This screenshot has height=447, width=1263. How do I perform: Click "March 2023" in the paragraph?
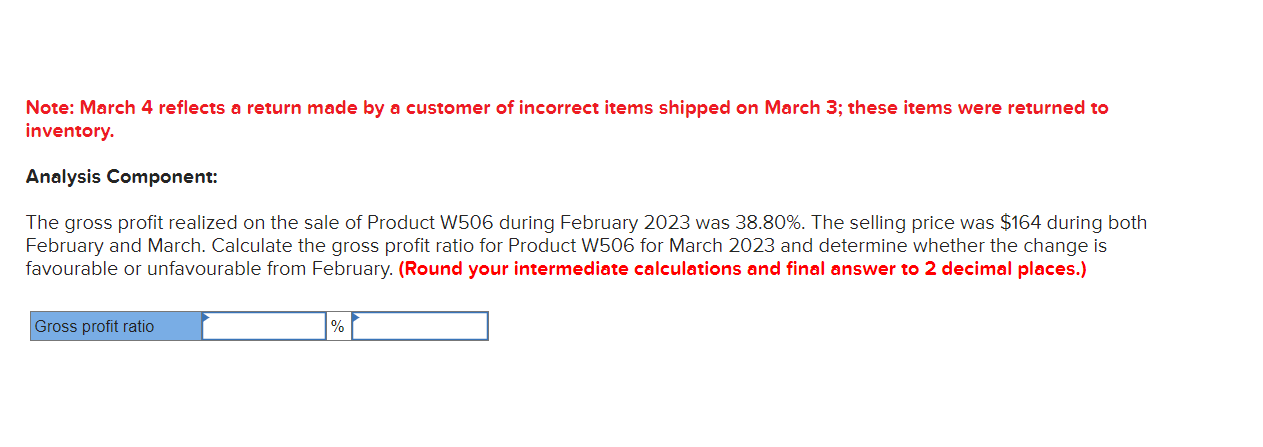(x=717, y=245)
